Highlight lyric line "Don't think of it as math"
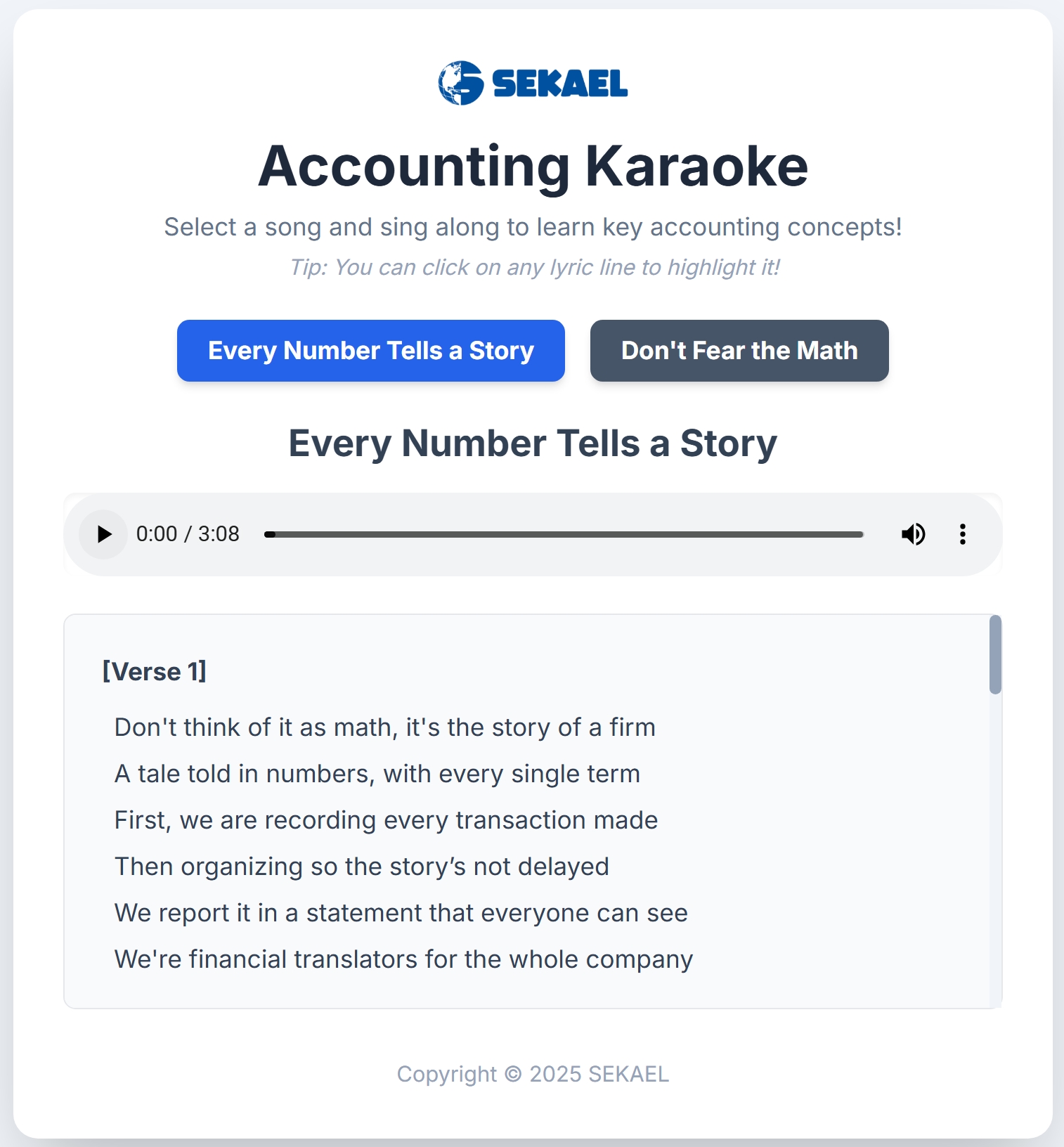Image resolution: width=1064 pixels, height=1147 pixels. [384, 727]
